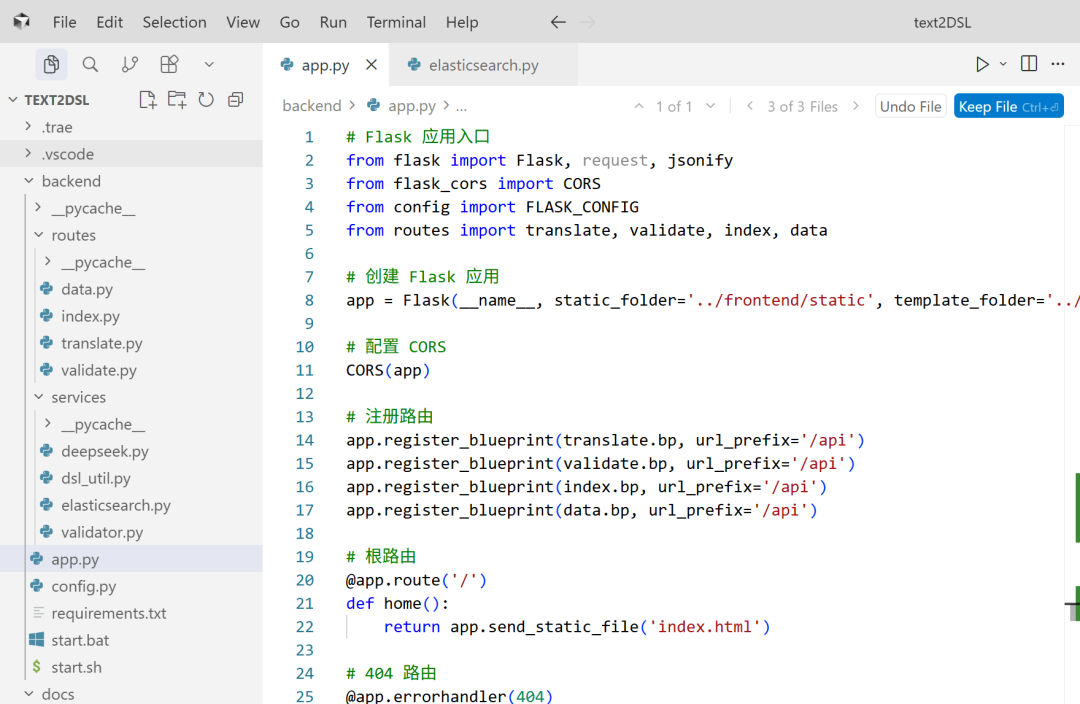Click the Undo File button
Image resolution: width=1080 pixels, height=704 pixels.
(910, 106)
